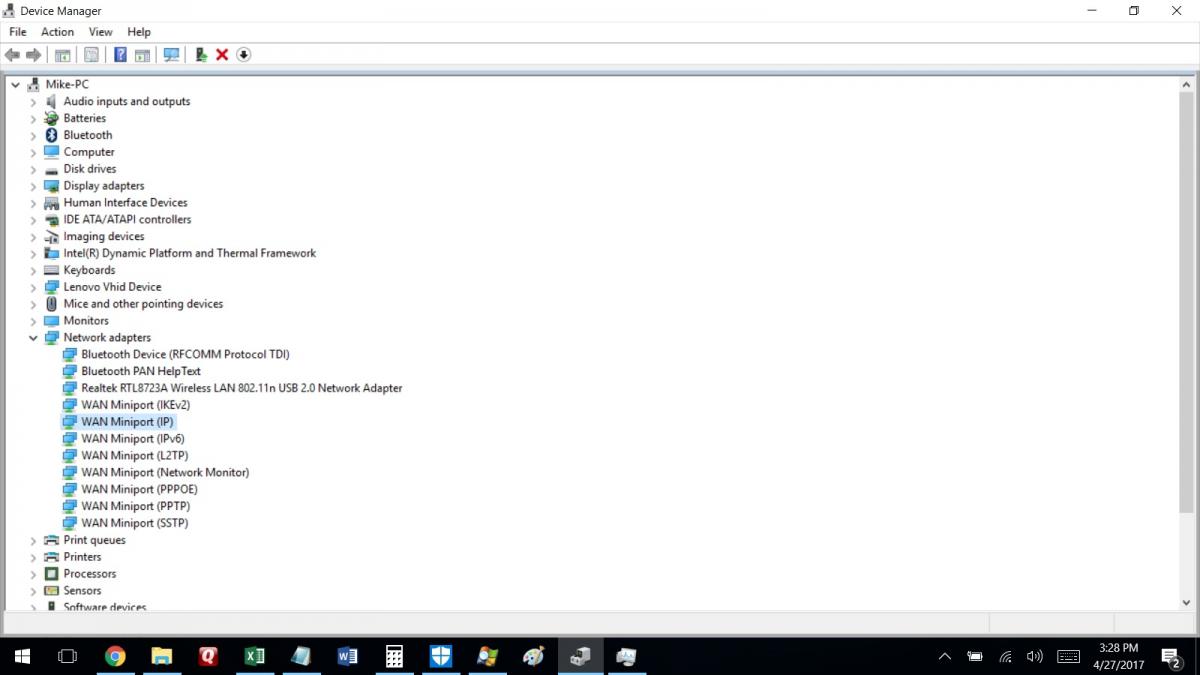This screenshot has height=675, width=1200.
Task: Select Bluetooth PAN HelpText adapter
Action: (141, 371)
